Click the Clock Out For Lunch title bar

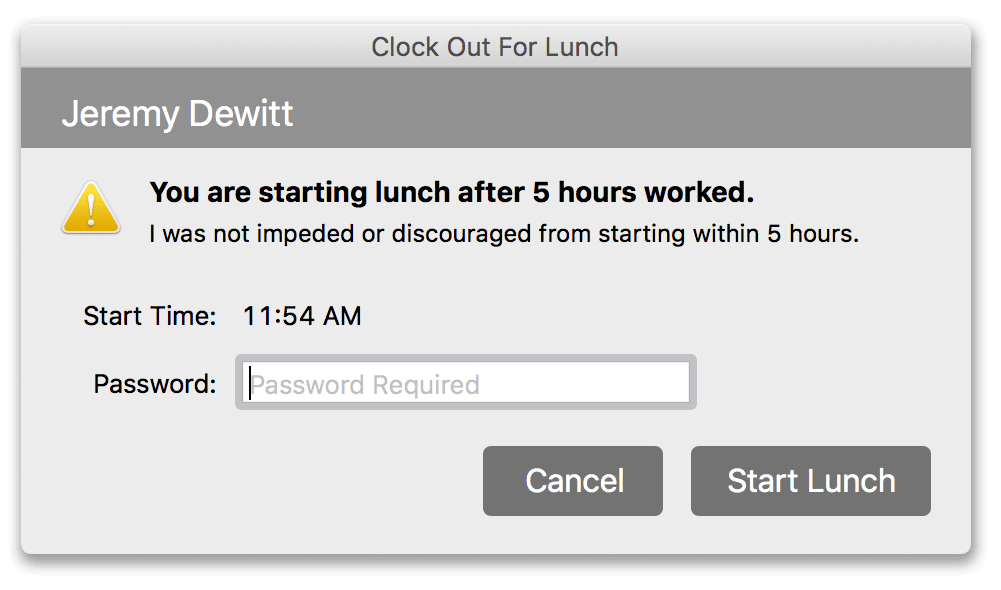pyautogui.click(x=495, y=46)
